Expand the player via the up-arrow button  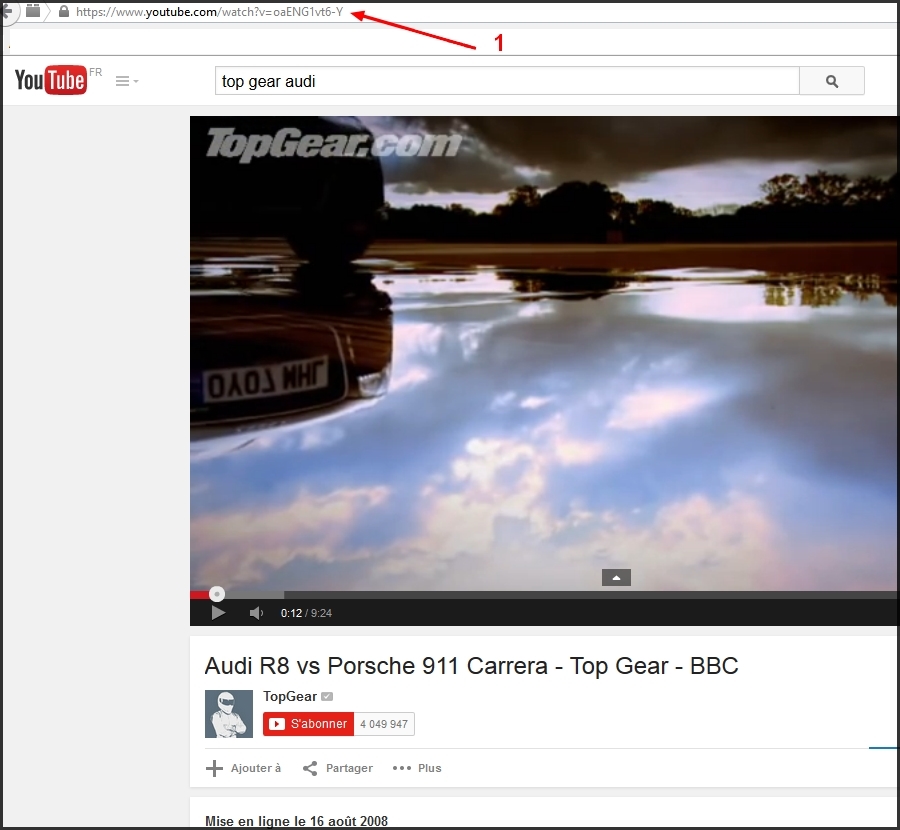616,577
